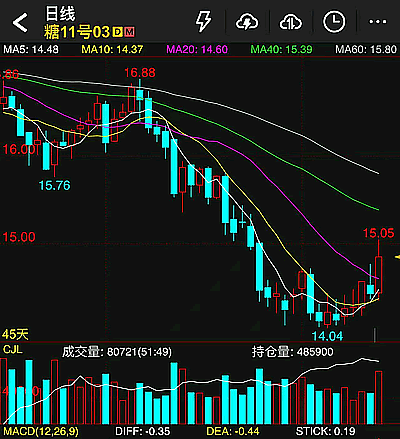400x439 pixels.
Task: Open the three dots more menu
Action: 378,22
